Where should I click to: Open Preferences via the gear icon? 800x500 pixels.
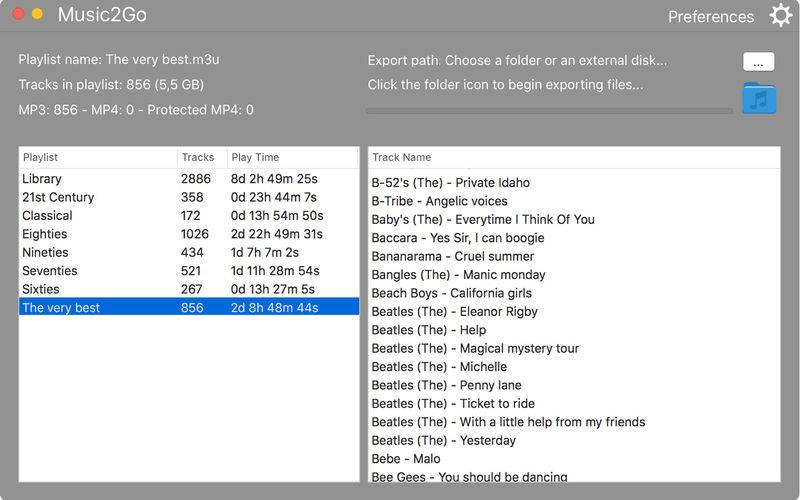781,15
